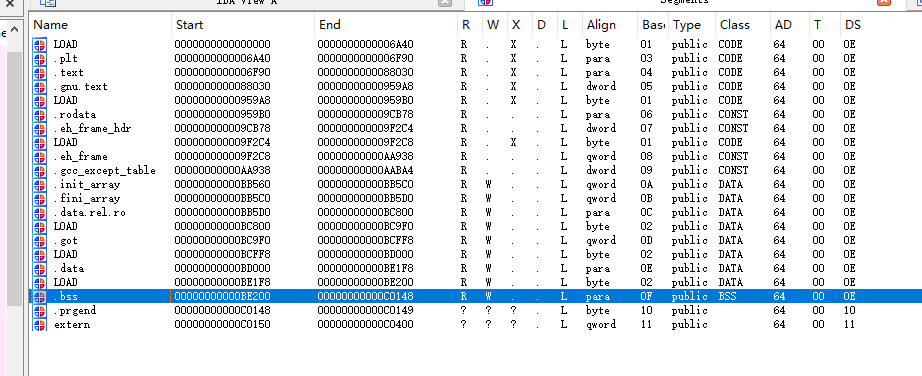Screen dimensions: 922x376
Task: Click the segment icon beside .eh_frame_hdr row
Action: 39,128
